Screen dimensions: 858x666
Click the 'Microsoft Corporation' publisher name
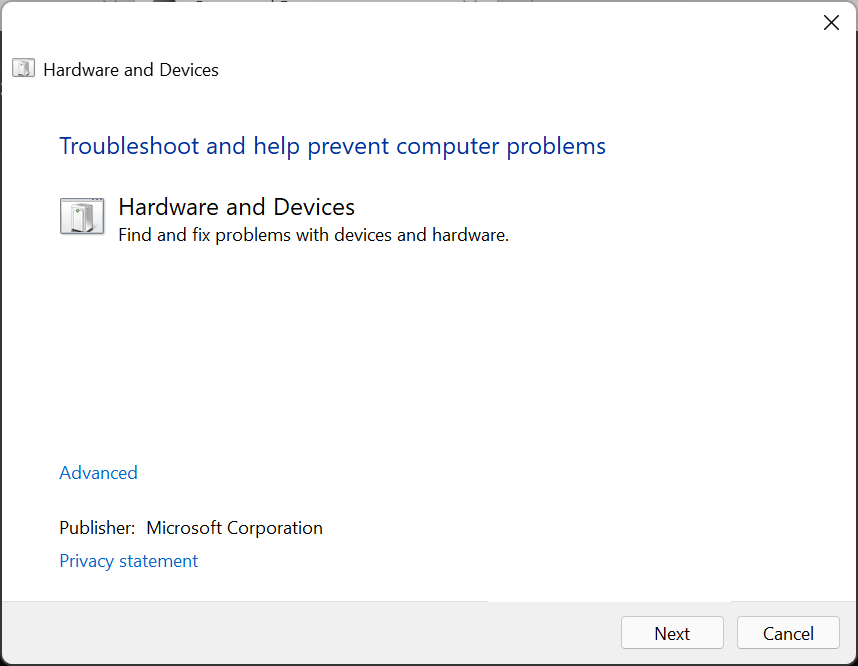coord(234,528)
